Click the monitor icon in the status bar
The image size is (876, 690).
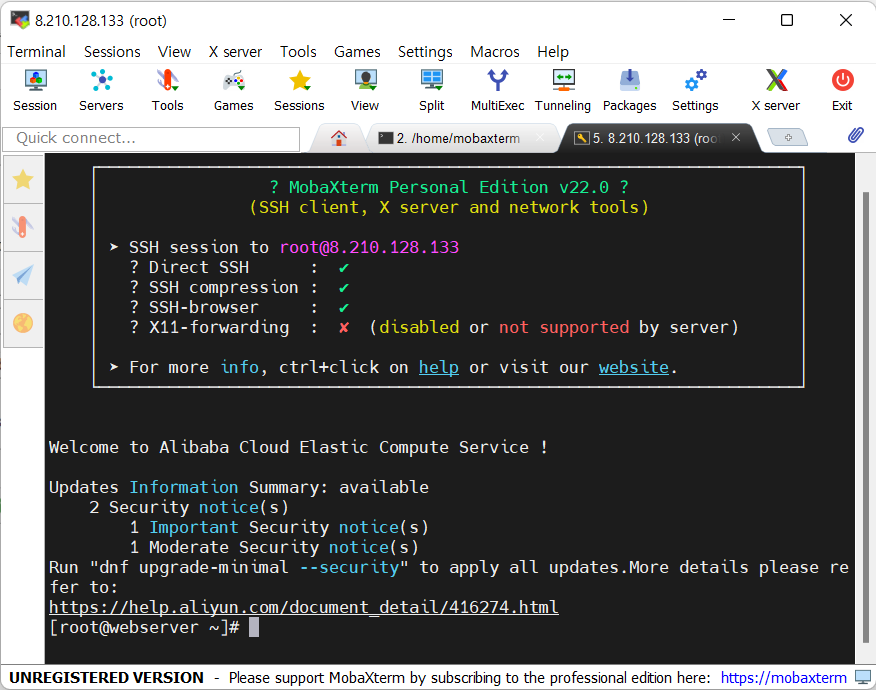(863, 677)
